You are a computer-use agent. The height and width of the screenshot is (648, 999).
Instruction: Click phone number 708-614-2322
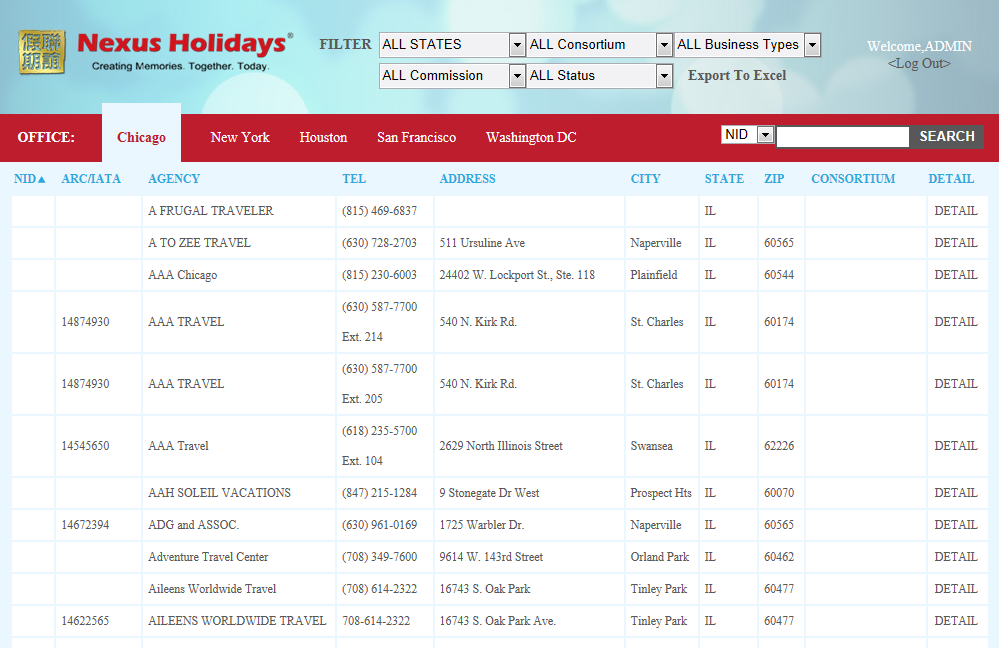[x=376, y=621]
